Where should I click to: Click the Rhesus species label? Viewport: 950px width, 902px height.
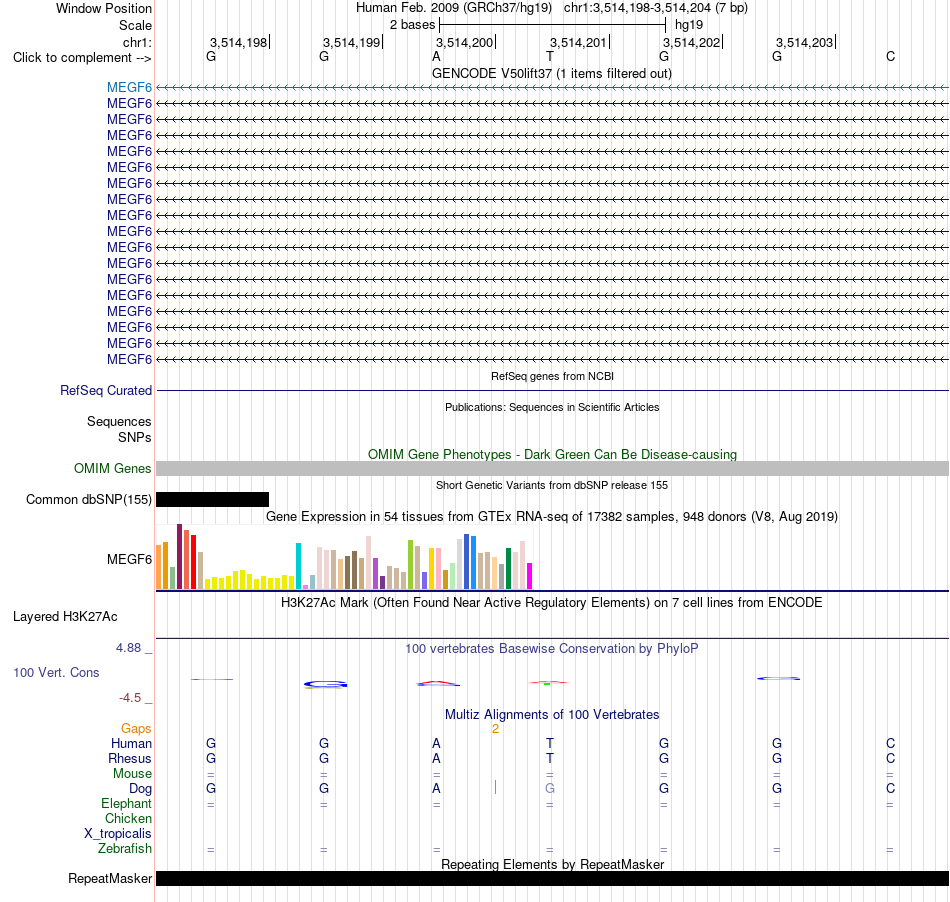click(130, 758)
